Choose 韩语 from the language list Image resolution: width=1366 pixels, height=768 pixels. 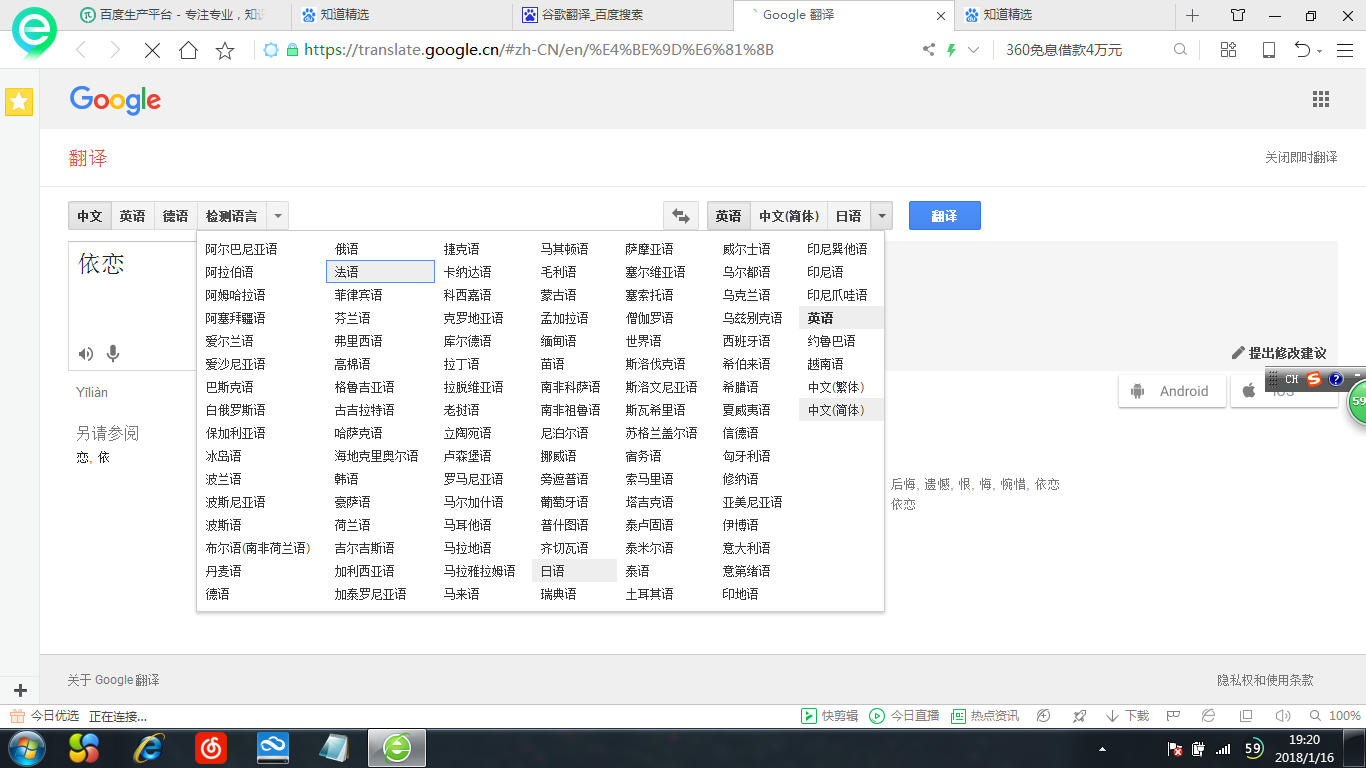[347, 479]
